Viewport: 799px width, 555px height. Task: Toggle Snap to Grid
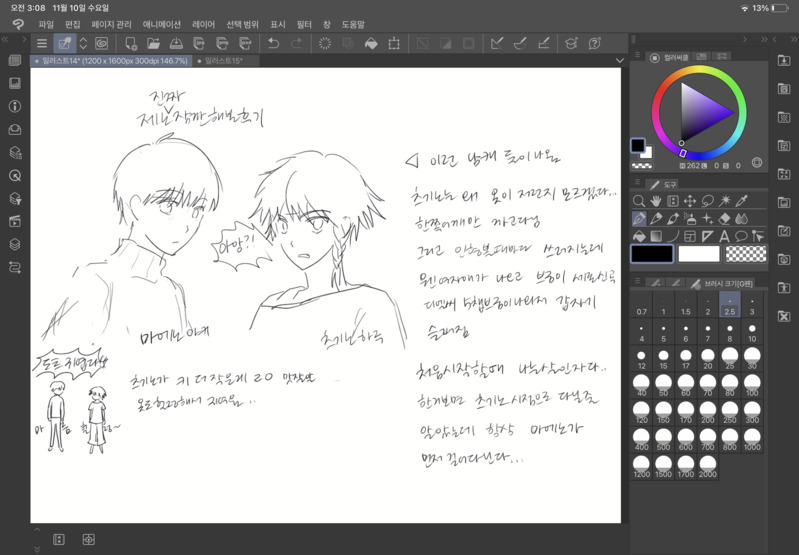pos(543,44)
